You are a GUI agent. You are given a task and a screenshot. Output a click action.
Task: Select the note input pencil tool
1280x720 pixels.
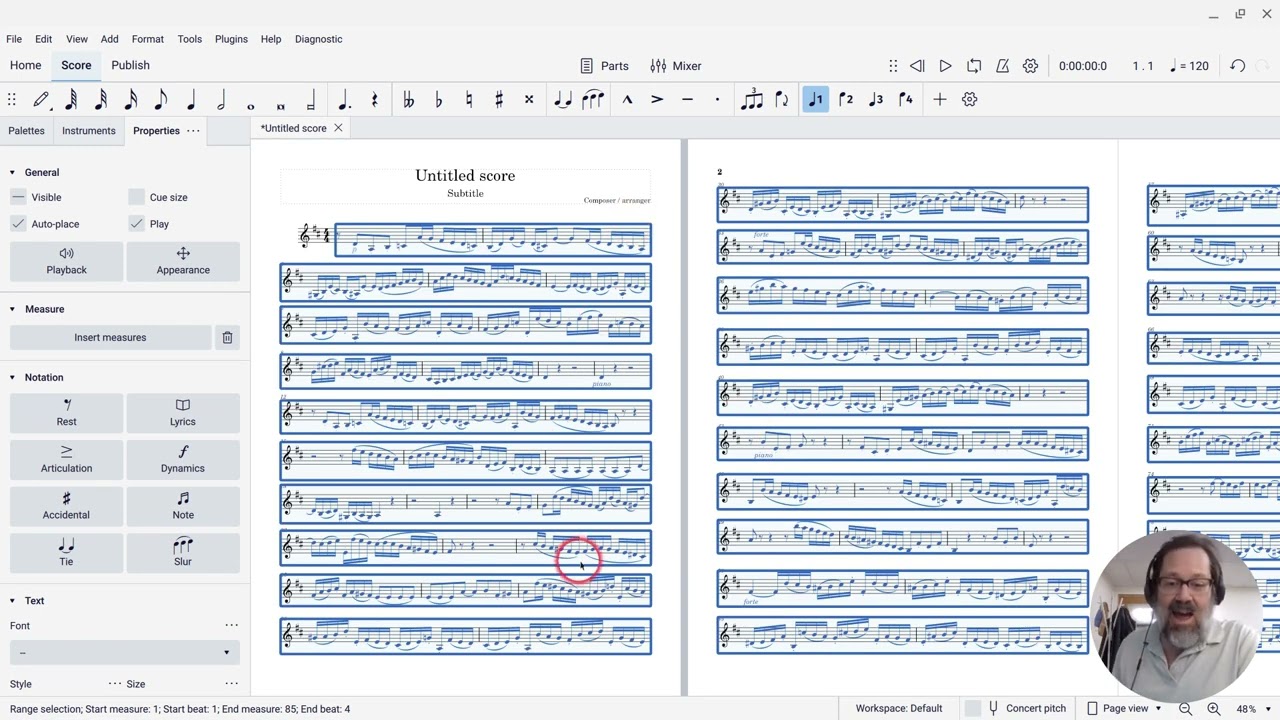coord(41,99)
